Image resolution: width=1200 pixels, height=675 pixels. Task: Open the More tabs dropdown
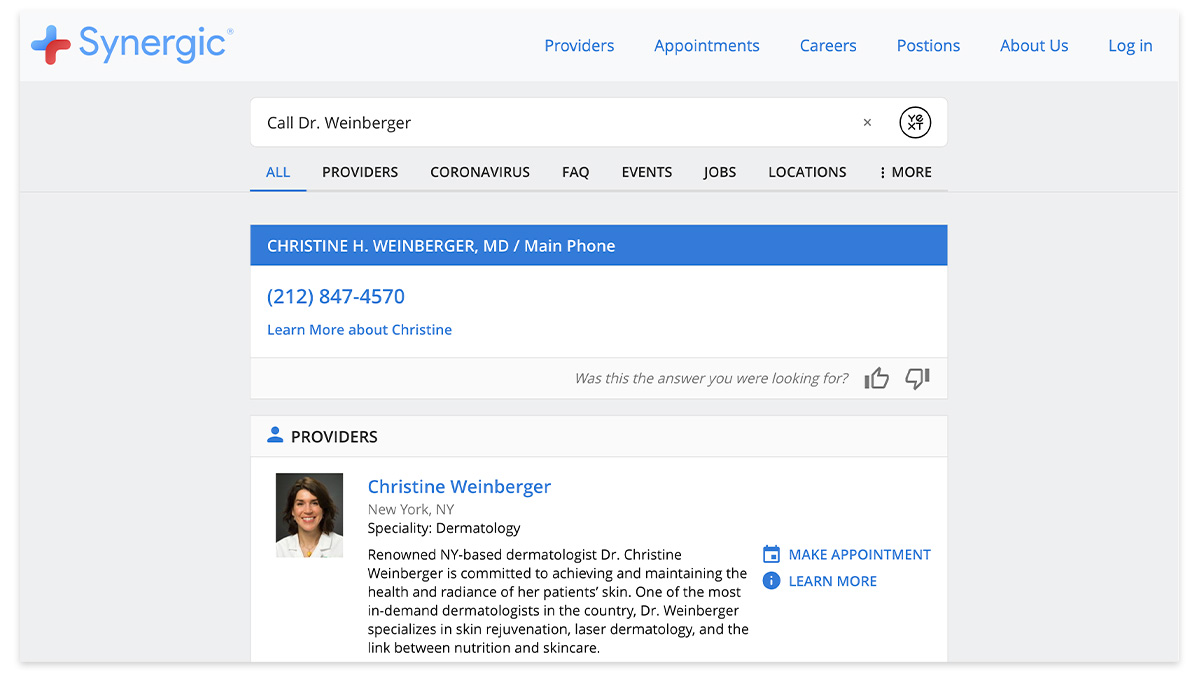coord(905,172)
